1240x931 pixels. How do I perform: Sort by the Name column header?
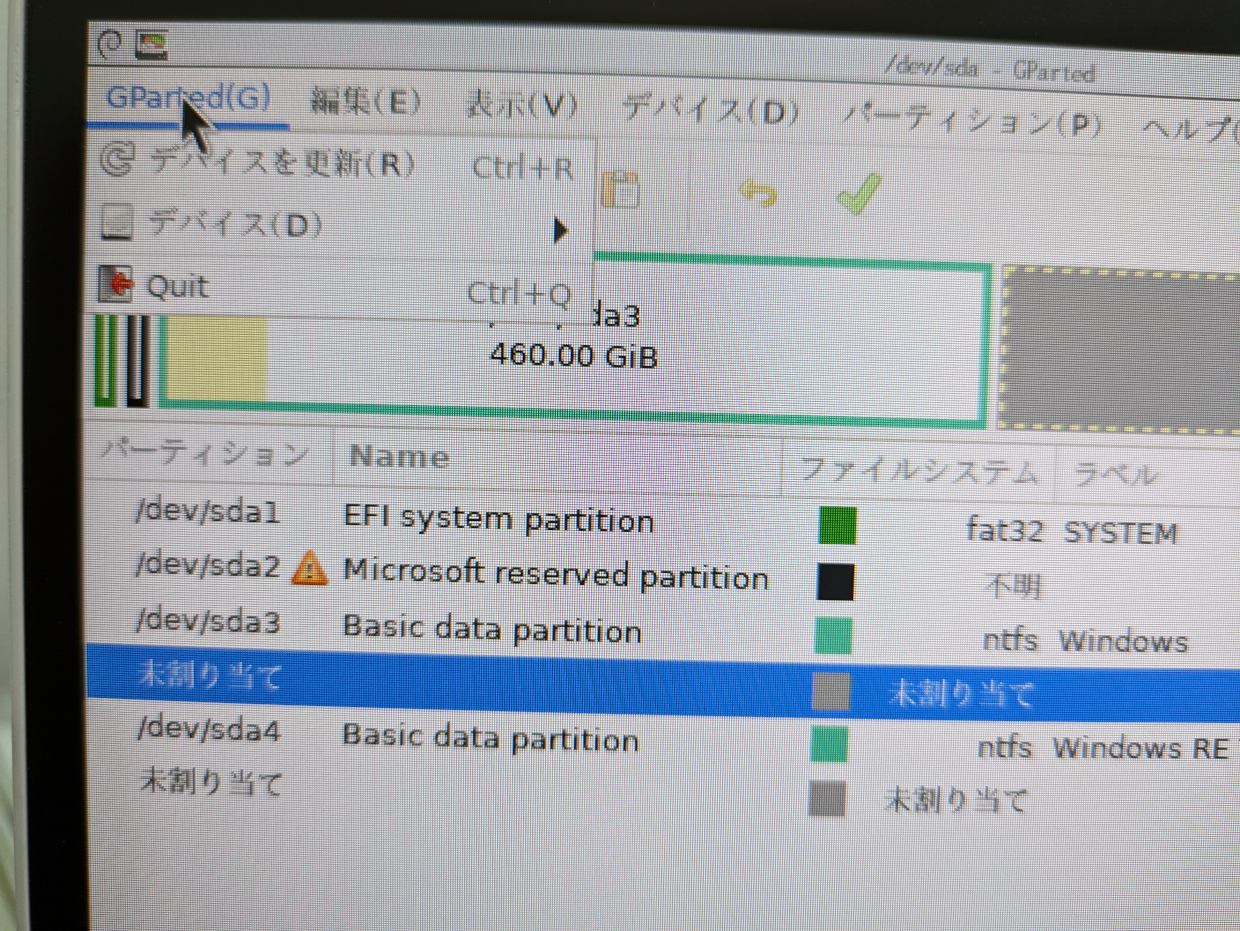click(x=398, y=457)
